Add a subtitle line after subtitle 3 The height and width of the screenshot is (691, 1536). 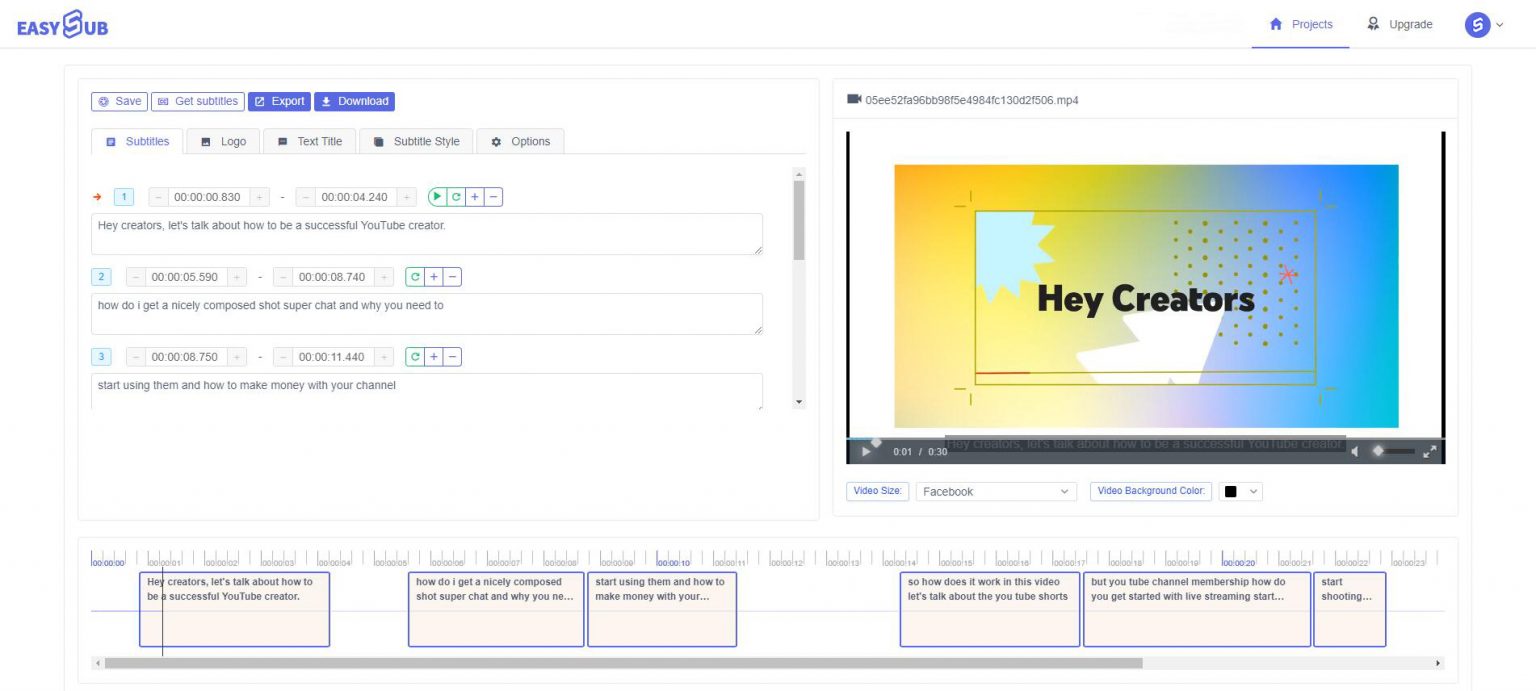tap(434, 357)
